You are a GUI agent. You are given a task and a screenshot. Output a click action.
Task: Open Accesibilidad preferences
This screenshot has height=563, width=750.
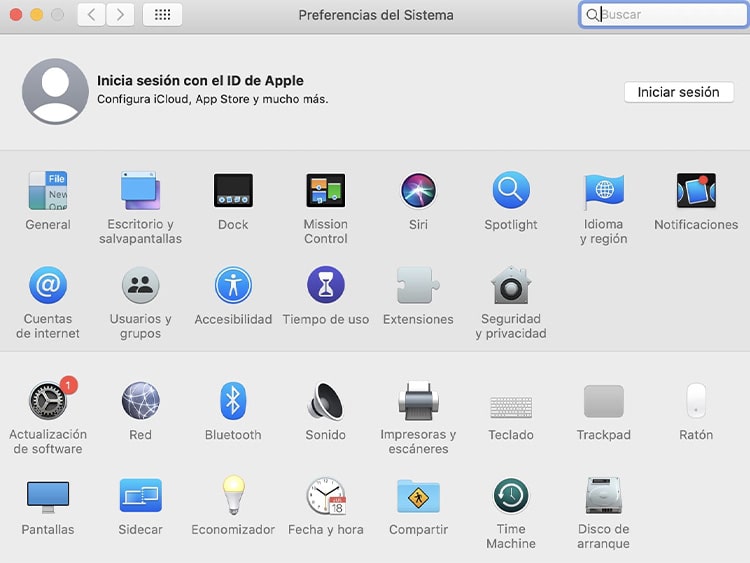(x=233, y=285)
